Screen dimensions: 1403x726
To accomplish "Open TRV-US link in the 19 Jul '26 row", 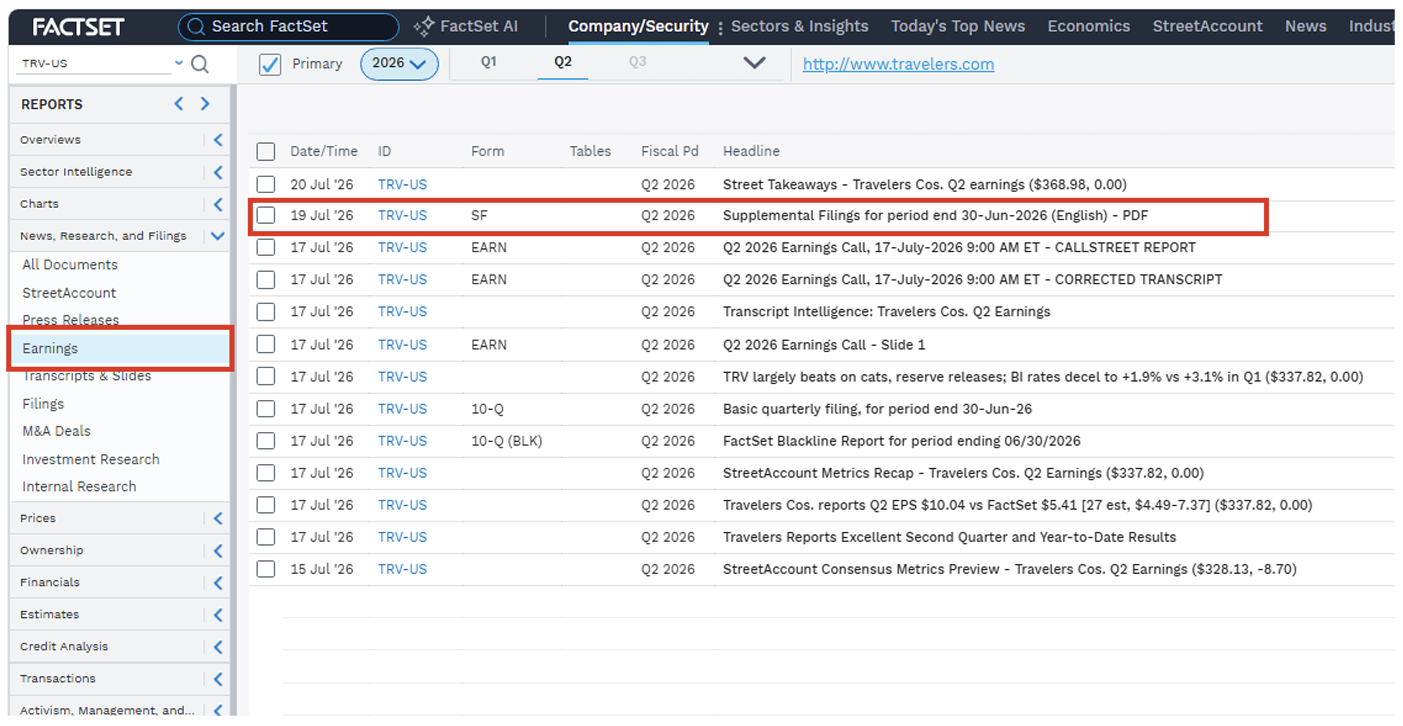I will point(402,215).
